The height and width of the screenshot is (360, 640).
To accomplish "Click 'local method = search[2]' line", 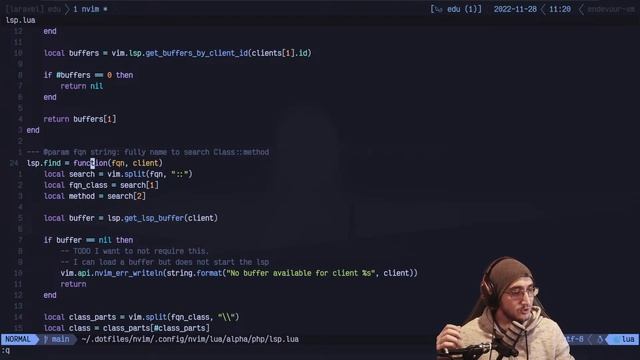I will tap(94, 196).
